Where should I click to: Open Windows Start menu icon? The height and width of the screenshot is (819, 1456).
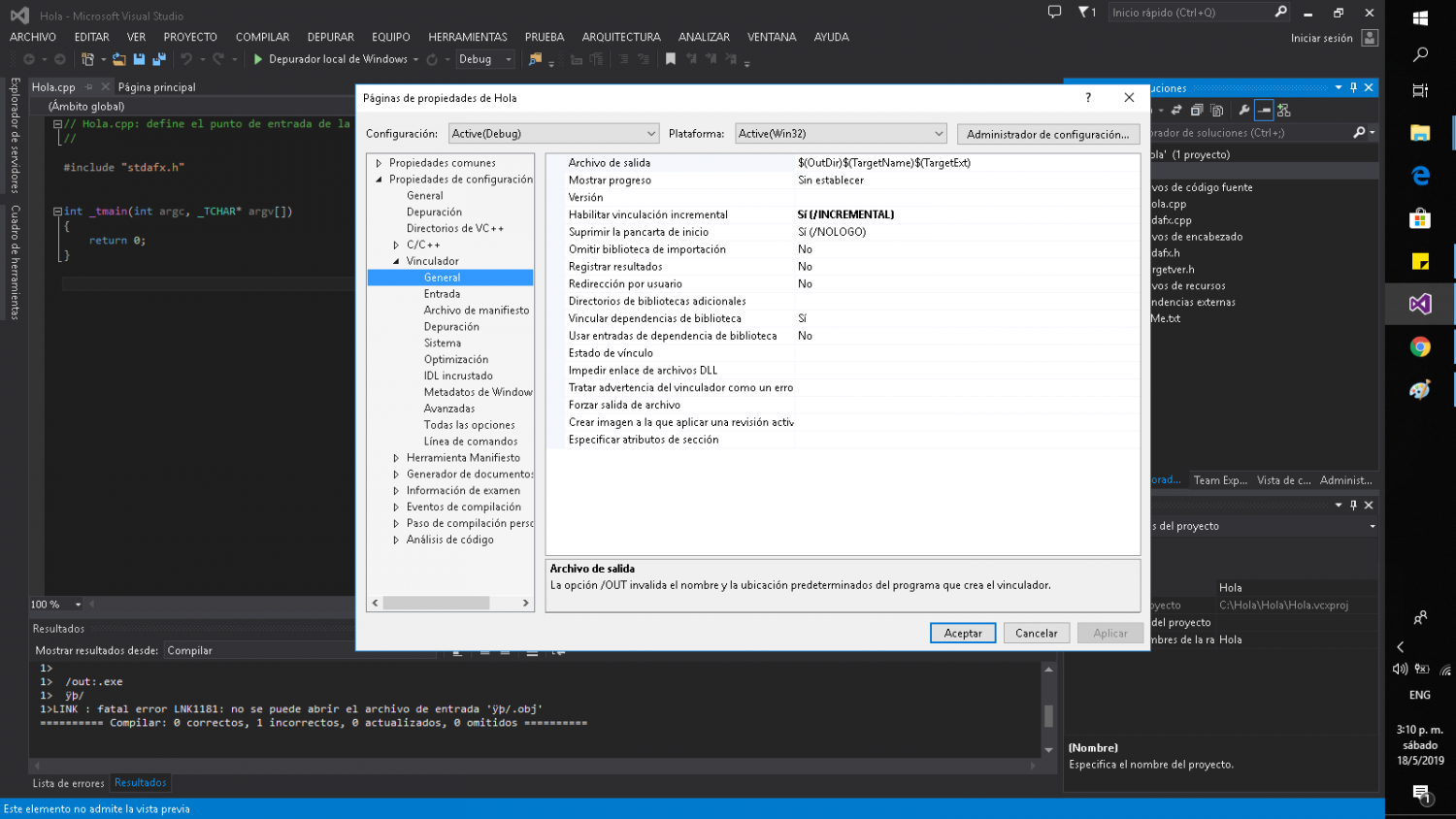click(x=1420, y=17)
